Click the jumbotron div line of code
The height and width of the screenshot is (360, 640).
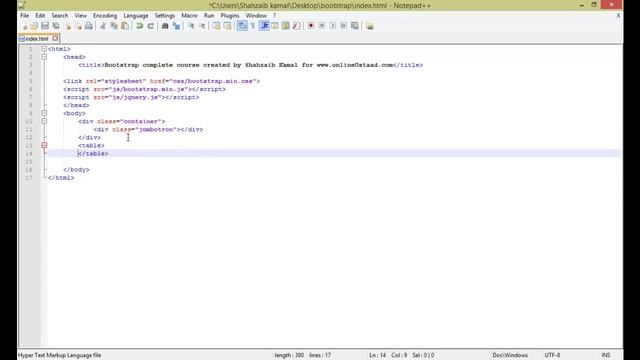pyautogui.click(x=148, y=129)
